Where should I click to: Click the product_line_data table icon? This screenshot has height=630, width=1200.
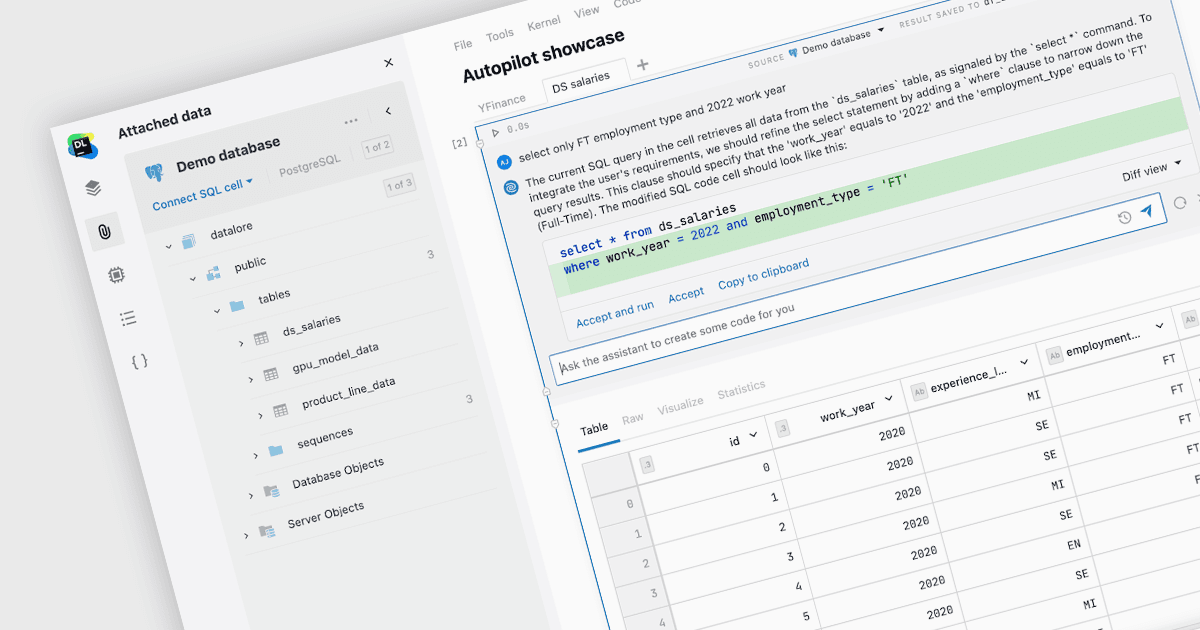281,408
